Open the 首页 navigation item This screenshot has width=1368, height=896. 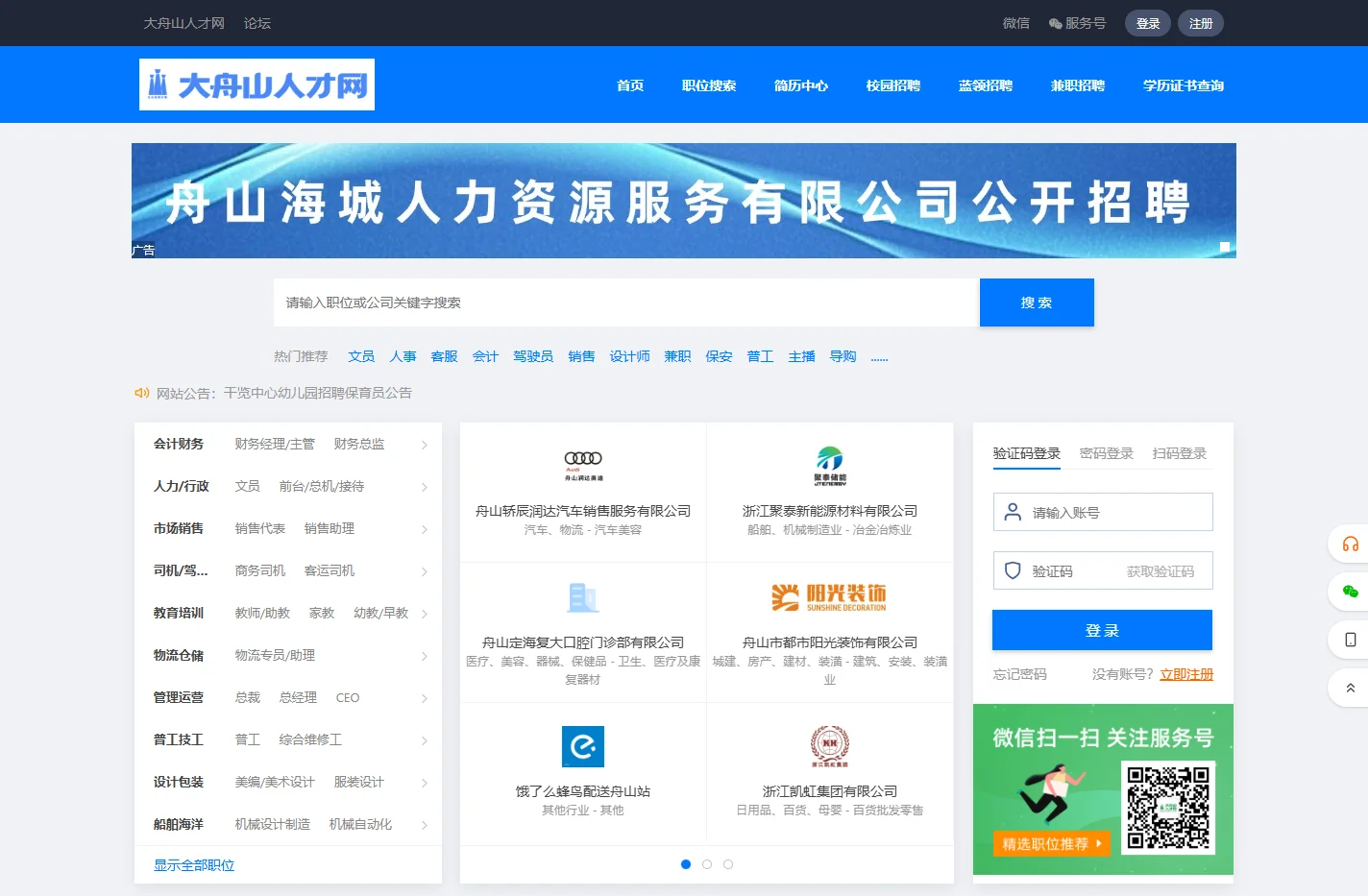point(630,85)
